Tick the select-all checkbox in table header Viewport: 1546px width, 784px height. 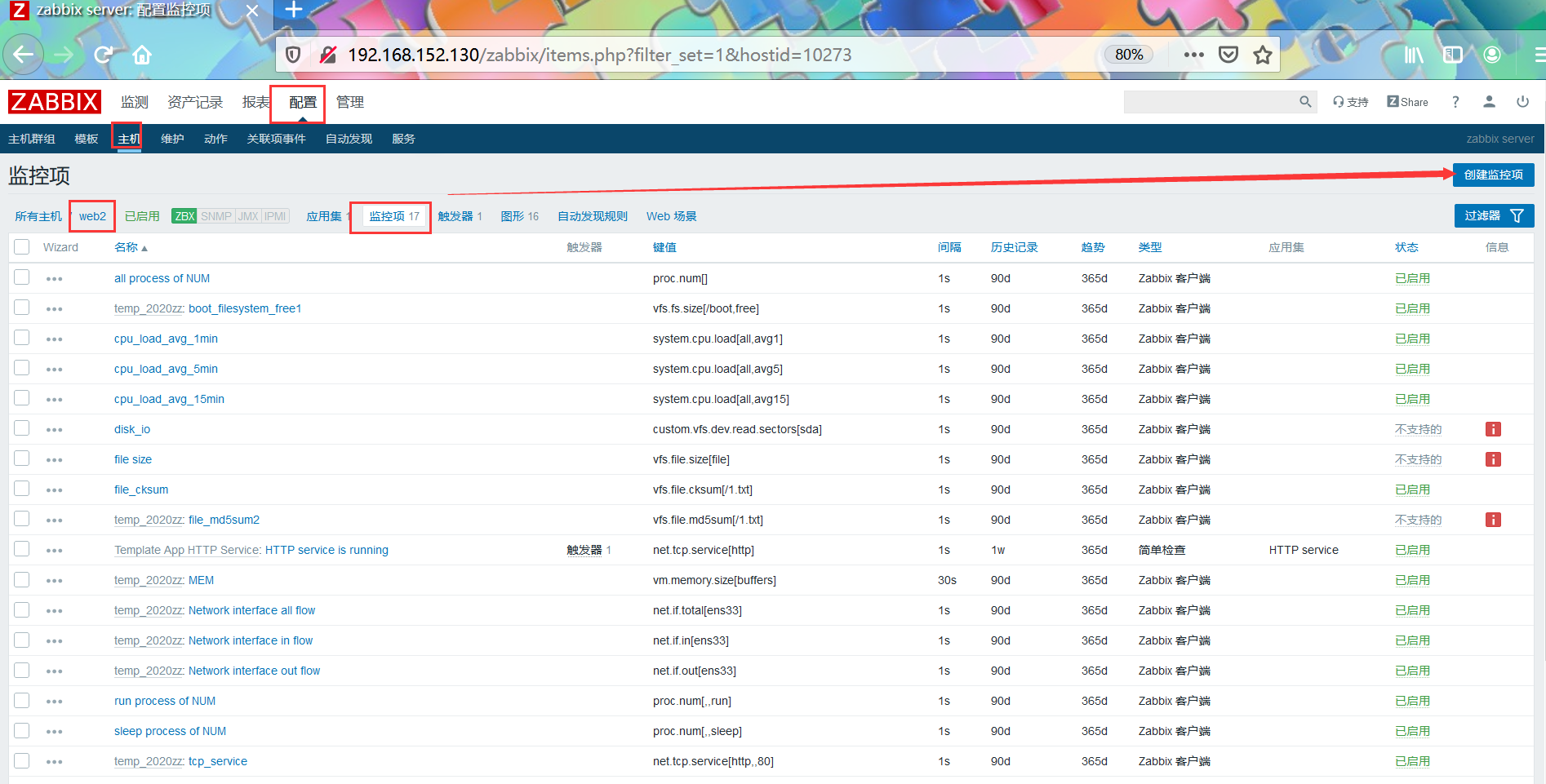click(x=22, y=246)
